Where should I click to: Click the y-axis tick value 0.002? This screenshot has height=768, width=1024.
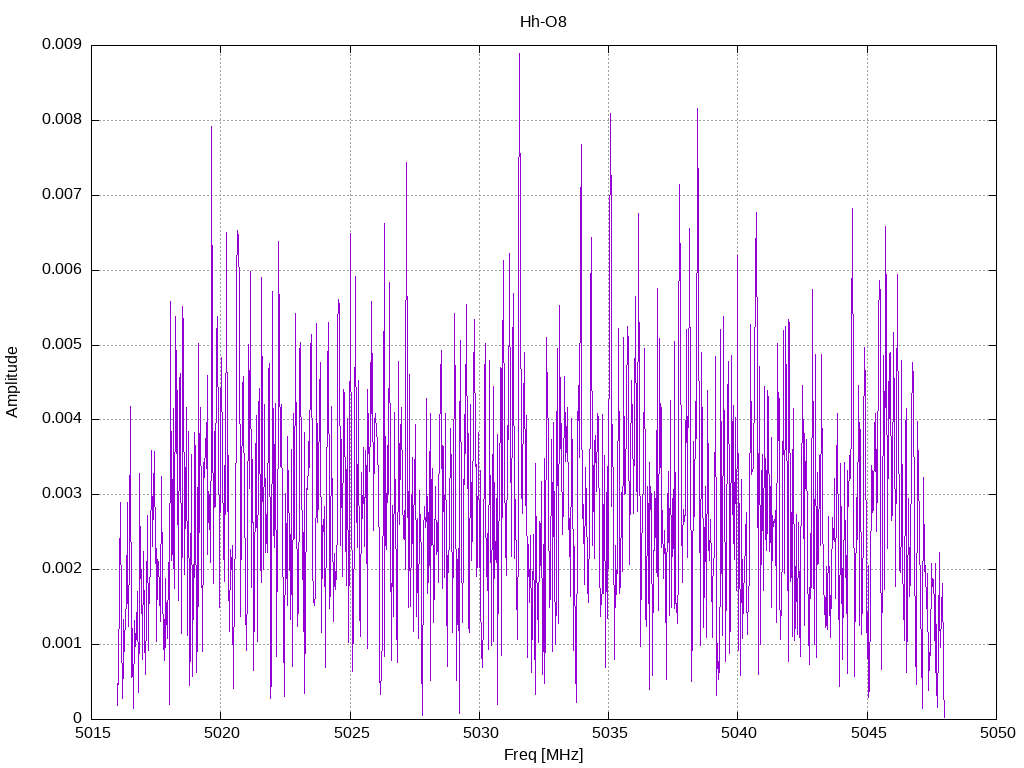(x=62, y=568)
